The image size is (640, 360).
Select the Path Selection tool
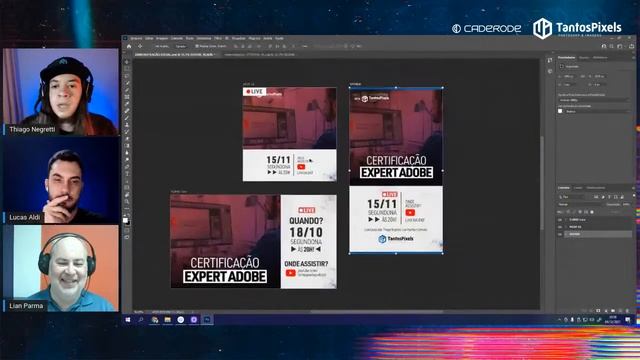[x=127, y=180]
